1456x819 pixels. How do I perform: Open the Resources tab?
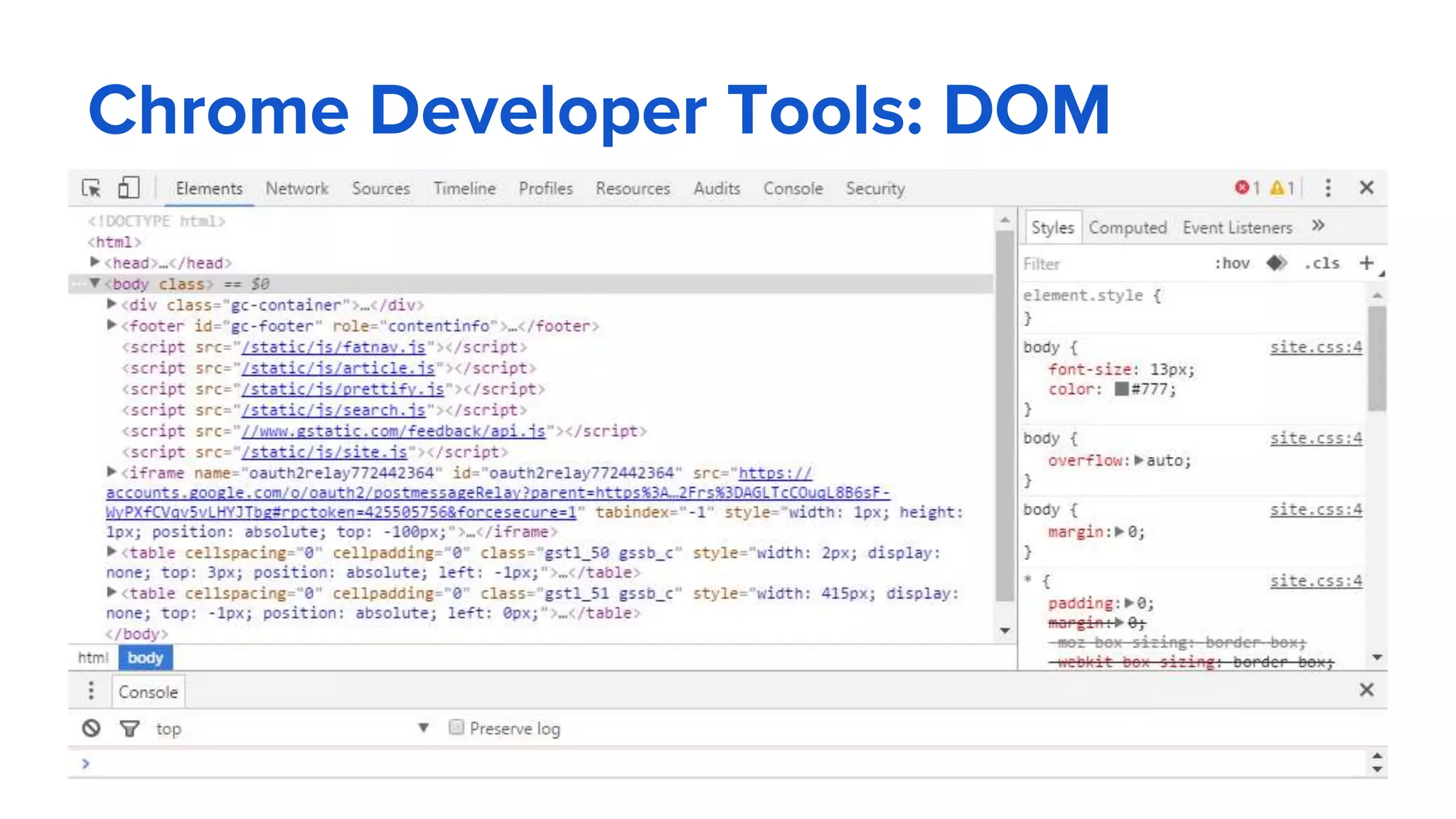633,188
